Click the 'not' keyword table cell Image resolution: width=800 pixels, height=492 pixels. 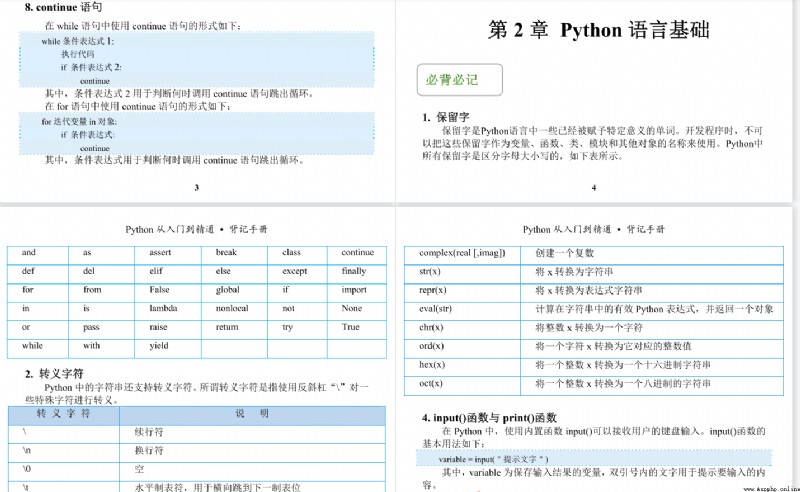click(x=297, y=312)
